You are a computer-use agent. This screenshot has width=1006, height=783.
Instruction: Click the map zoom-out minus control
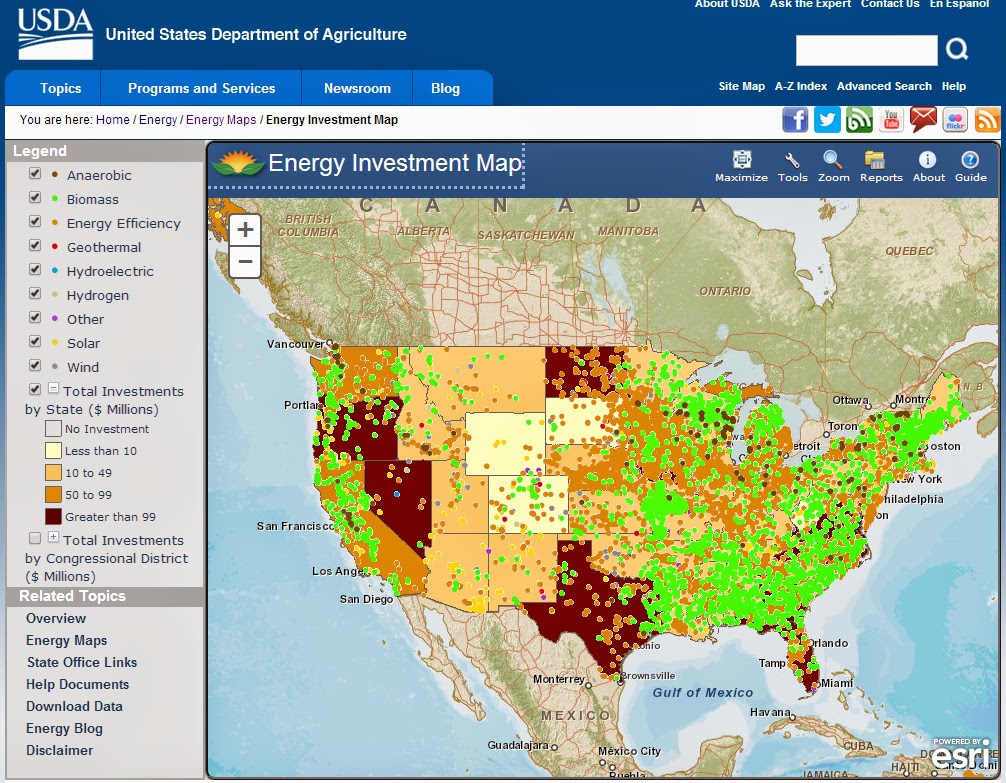coord(244,262)
